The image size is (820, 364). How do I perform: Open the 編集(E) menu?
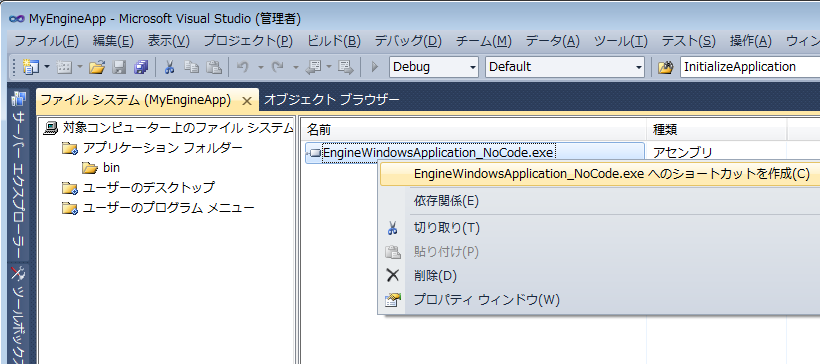(x=113, y=41)
